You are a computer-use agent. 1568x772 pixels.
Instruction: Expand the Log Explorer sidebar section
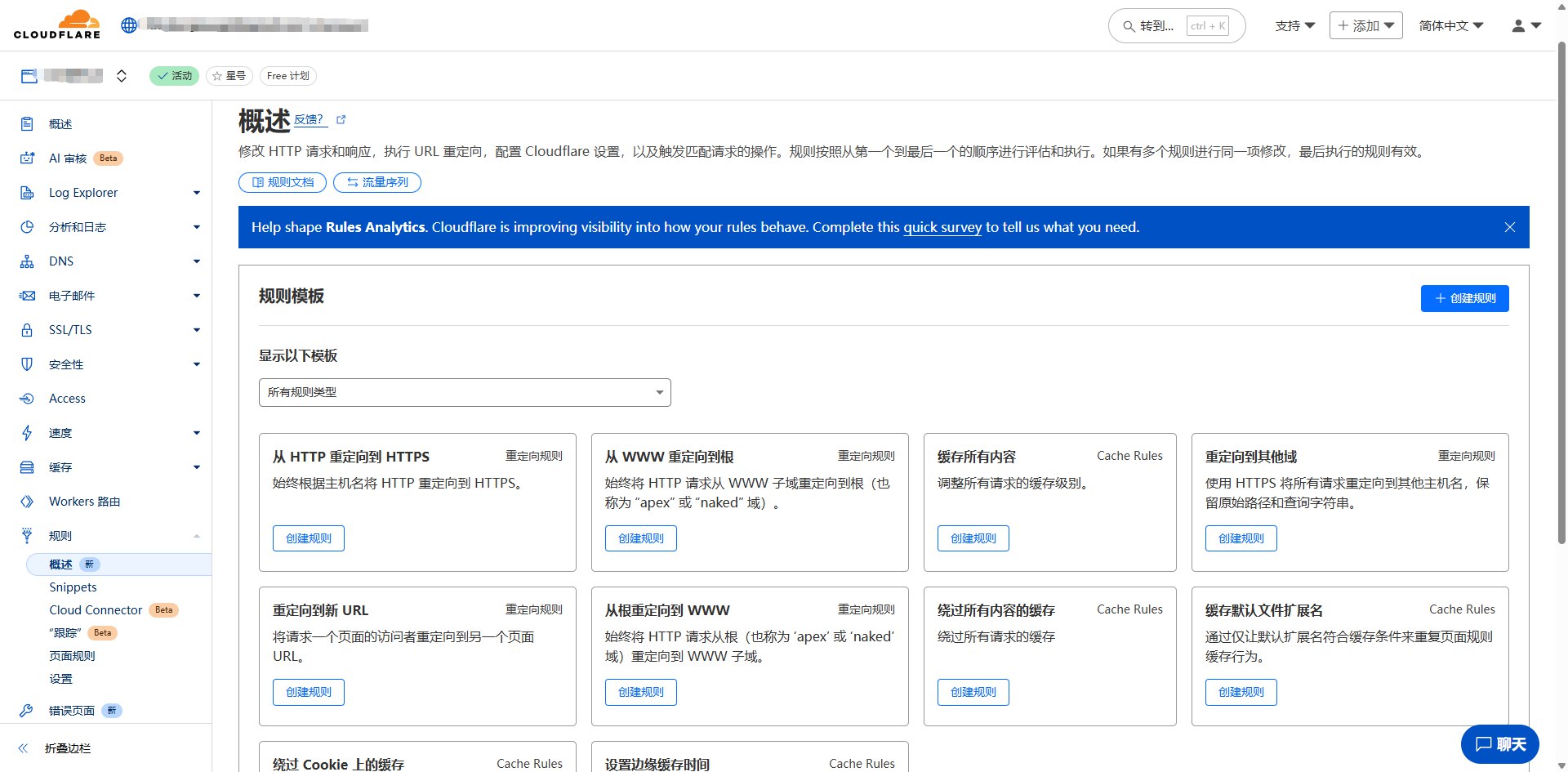pyautogui.click(x=196, y=193)
